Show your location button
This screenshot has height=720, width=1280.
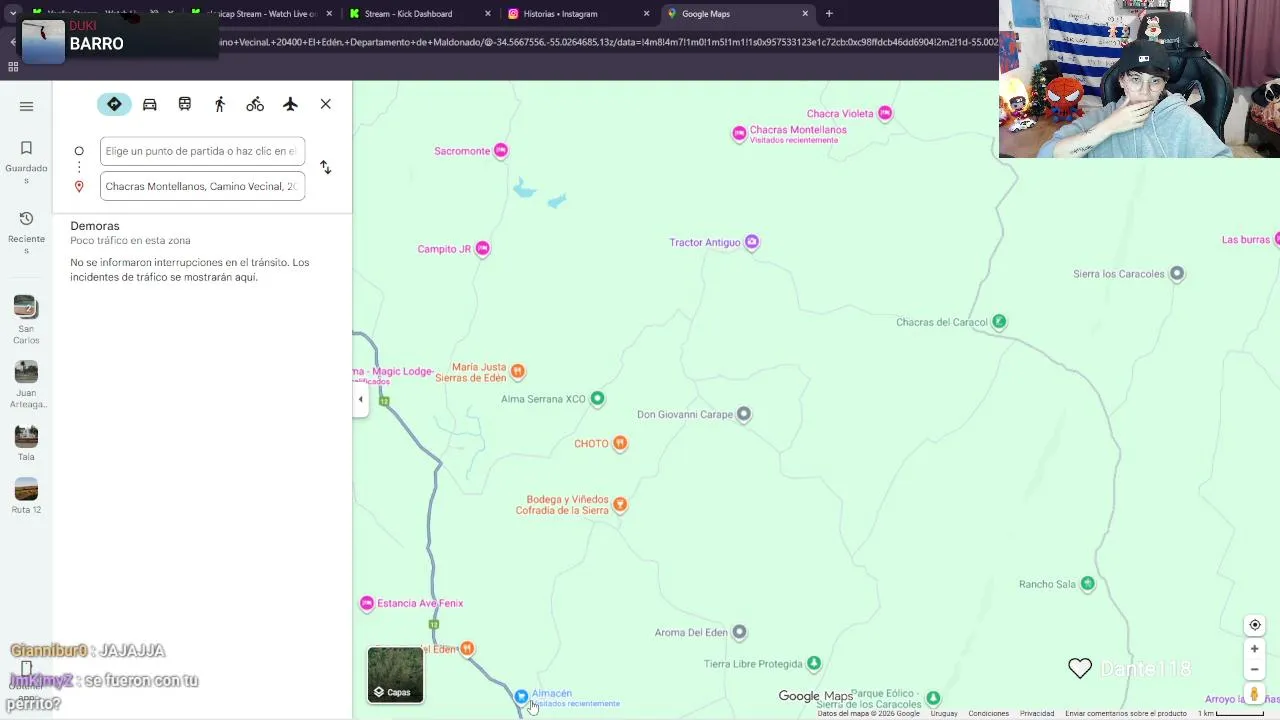(x=1255, y=625)
